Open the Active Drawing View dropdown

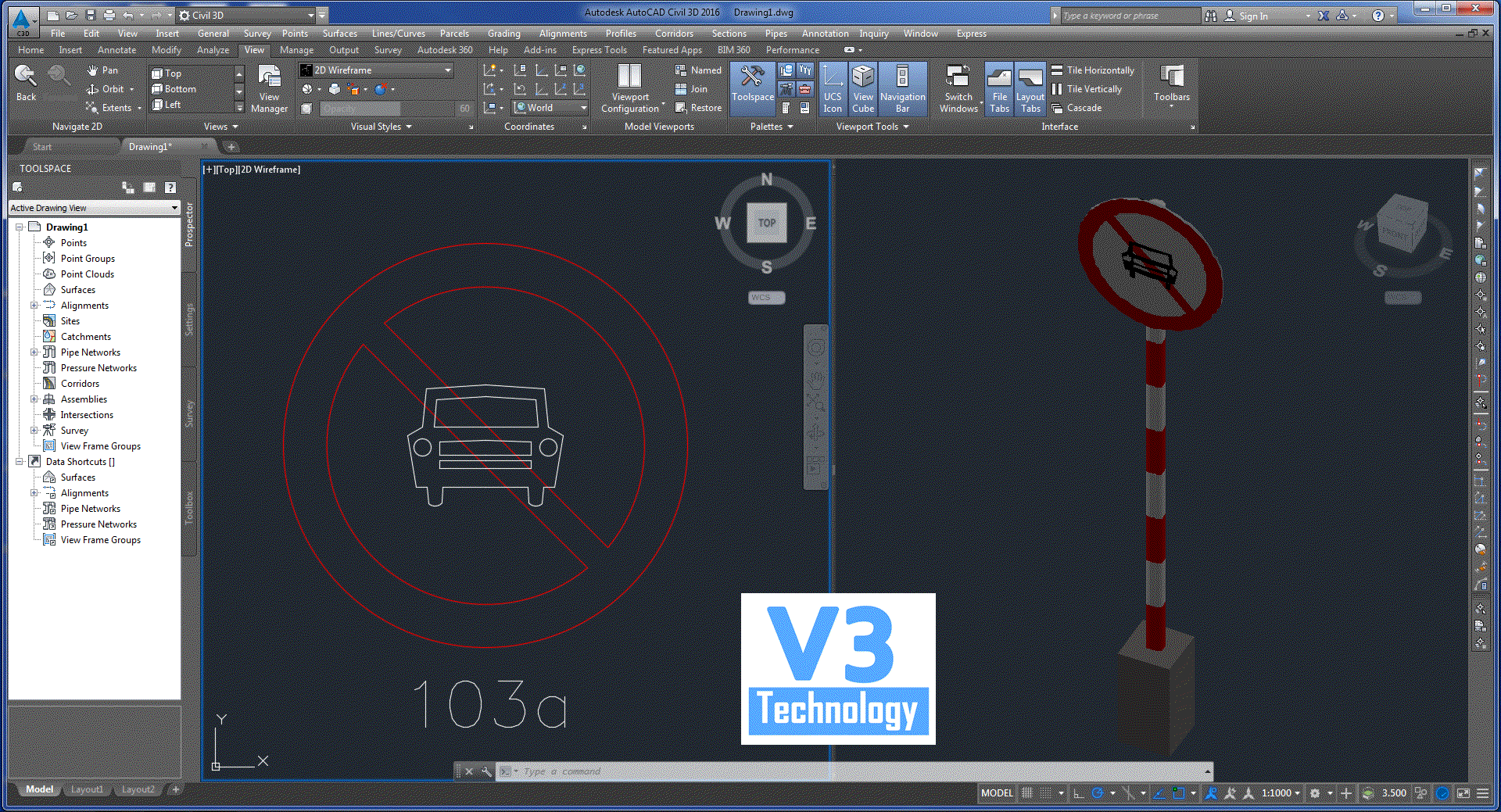(94, 208)
